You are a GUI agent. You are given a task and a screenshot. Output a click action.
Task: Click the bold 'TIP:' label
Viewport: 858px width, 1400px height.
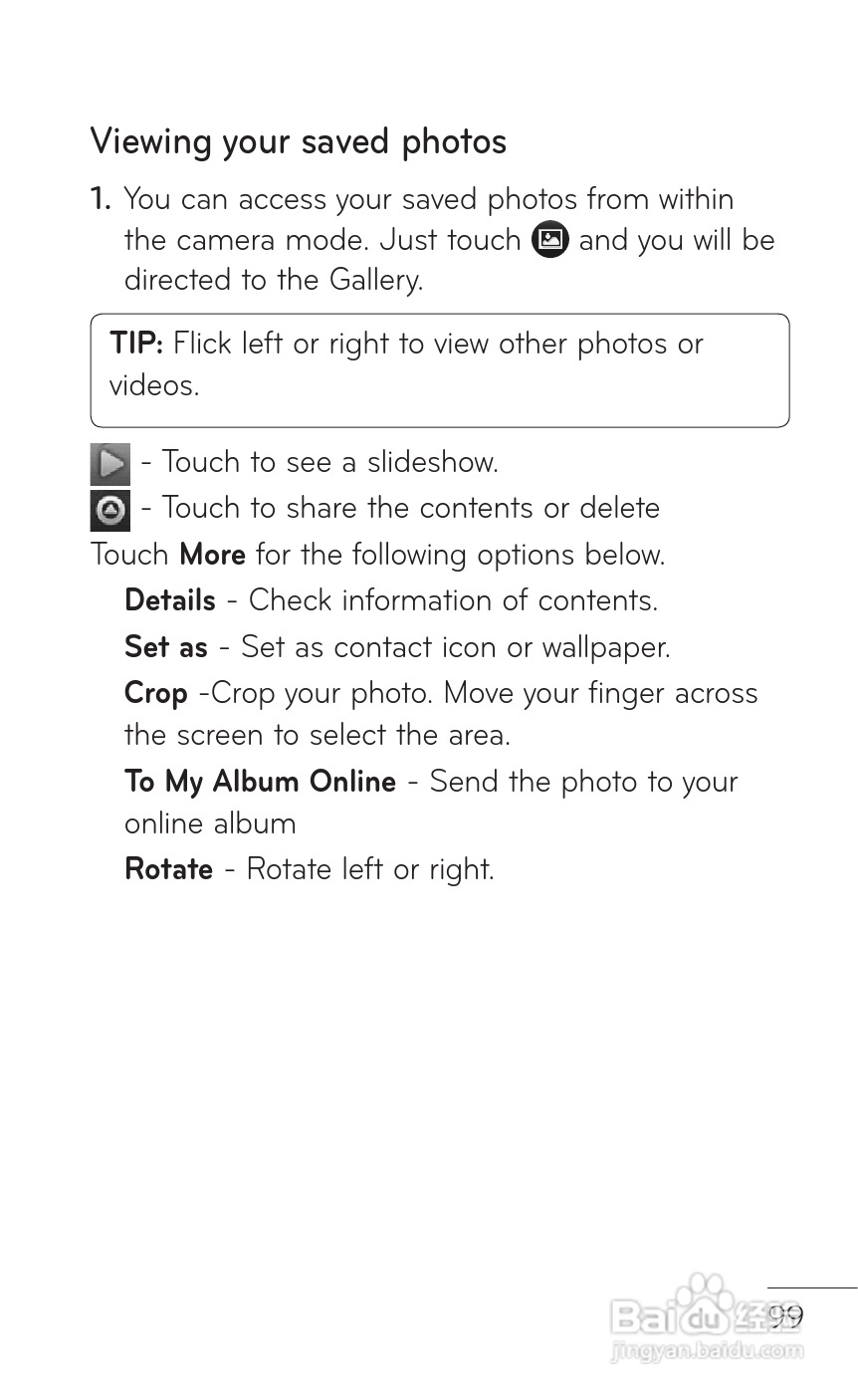pos(136,344)
